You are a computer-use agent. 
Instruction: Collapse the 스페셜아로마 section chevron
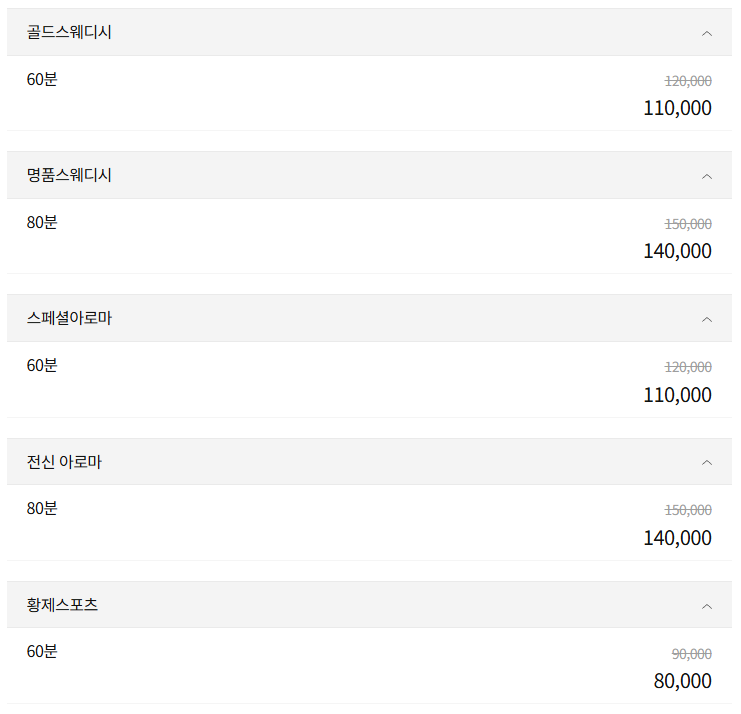(x=707, y=319)
